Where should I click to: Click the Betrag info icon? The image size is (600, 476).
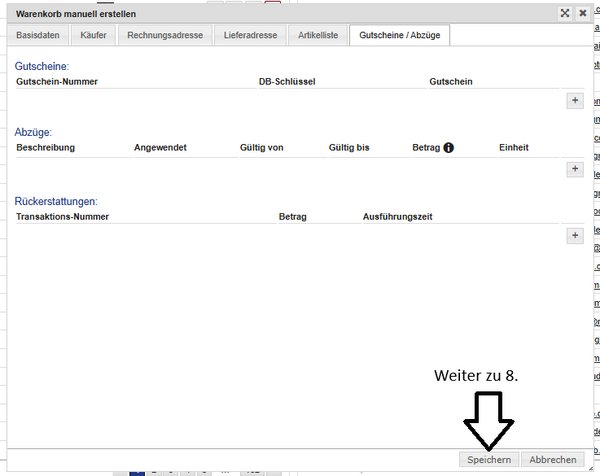tap(448, 148)
